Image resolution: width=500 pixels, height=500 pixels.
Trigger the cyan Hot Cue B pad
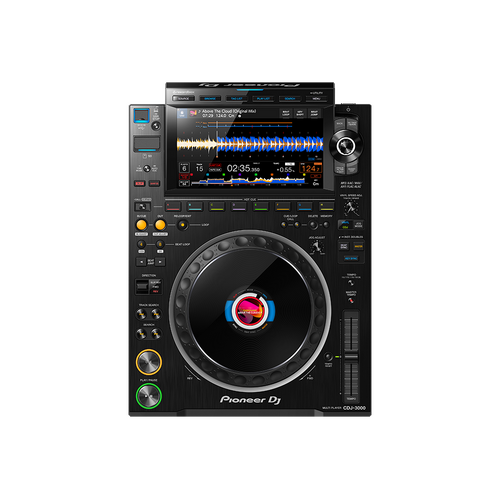coord(195,206)
